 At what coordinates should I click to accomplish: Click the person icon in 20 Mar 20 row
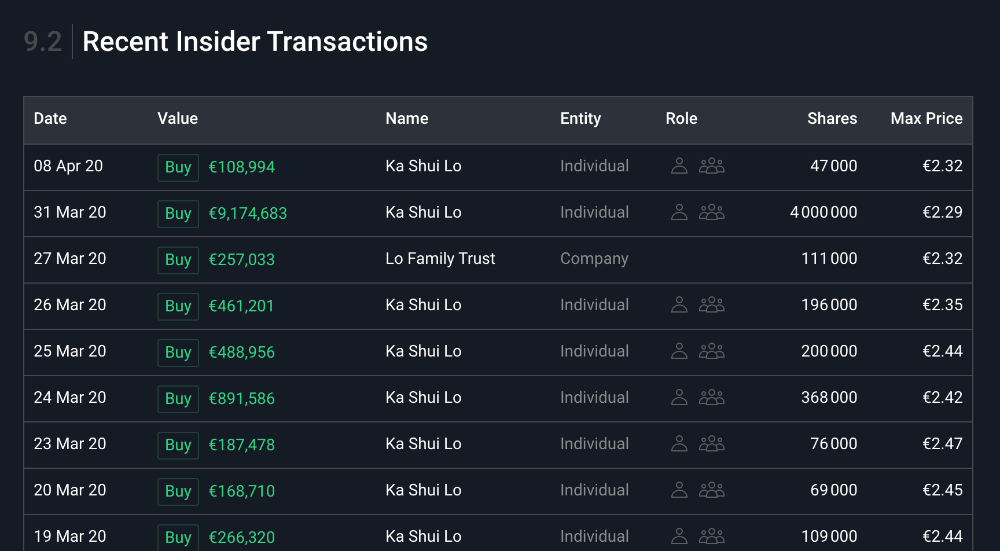679,490
